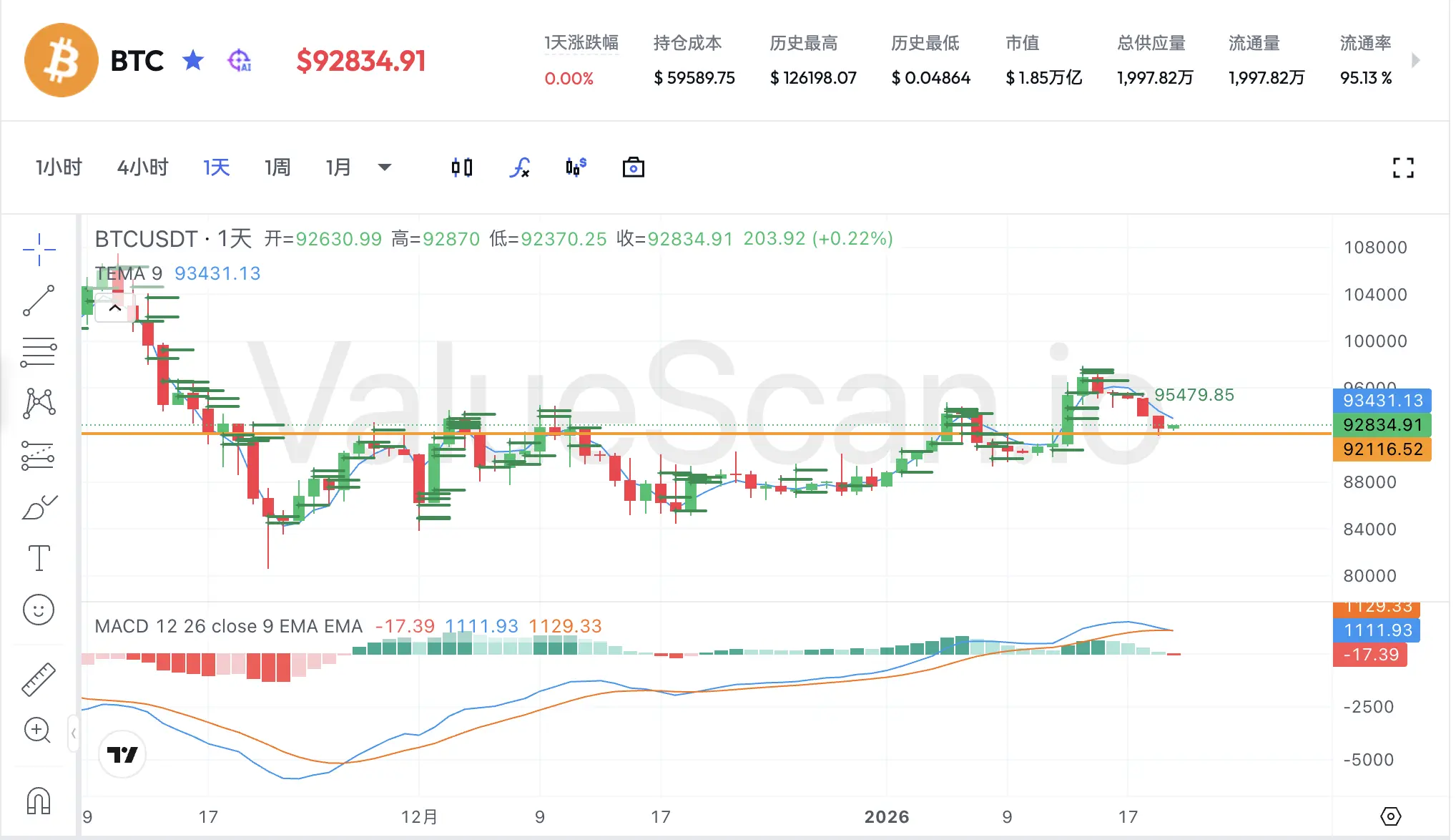Select the trend line drawing tool
Screen dimensions: 1456x840
coord(39,301)
